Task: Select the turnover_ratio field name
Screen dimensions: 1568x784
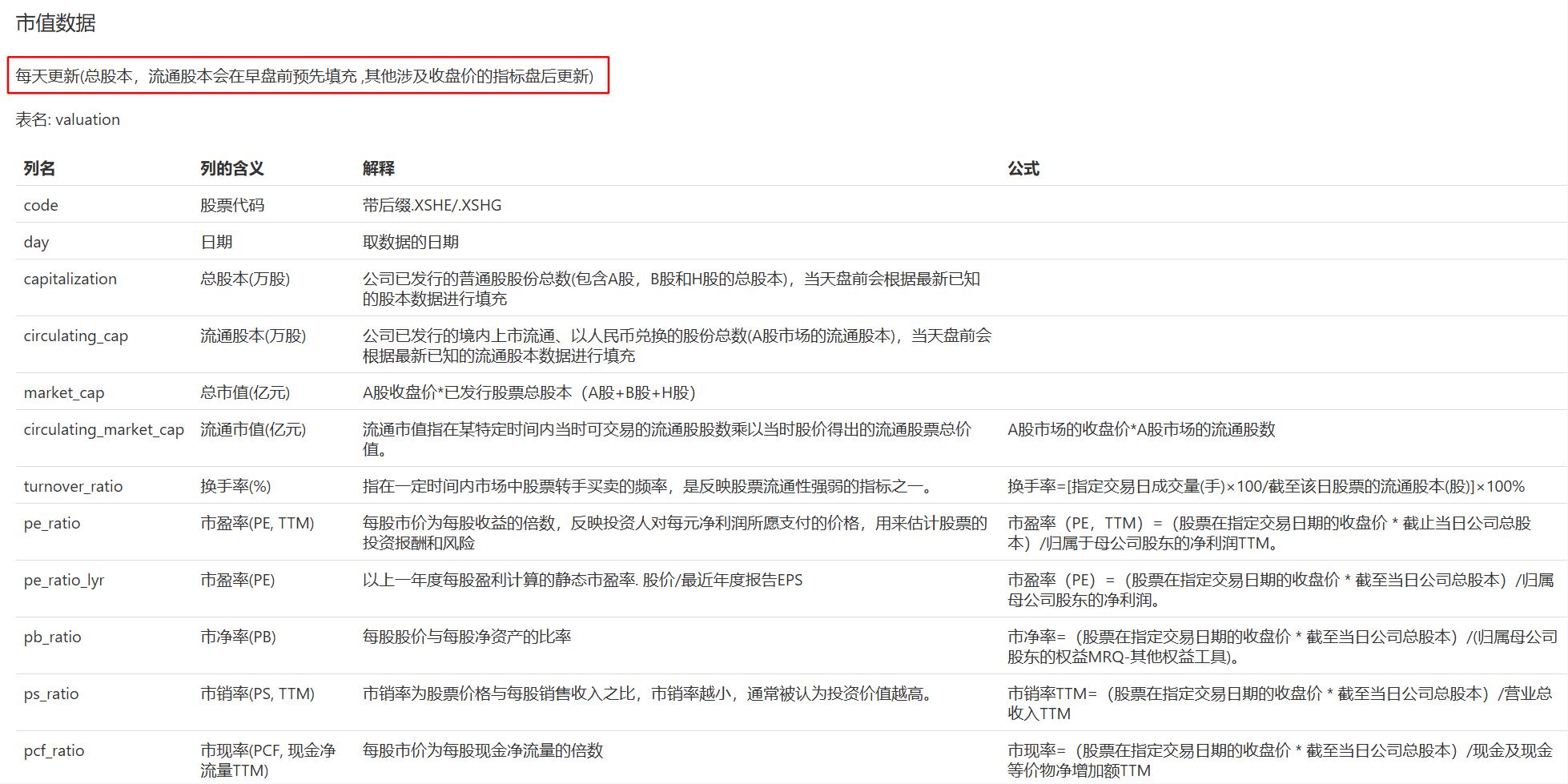Action: pyautogui.click(x=73, y=486)
